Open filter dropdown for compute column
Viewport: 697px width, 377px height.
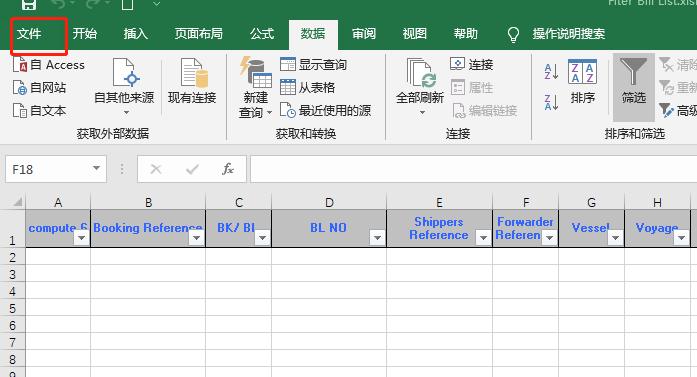coord(81,238)
